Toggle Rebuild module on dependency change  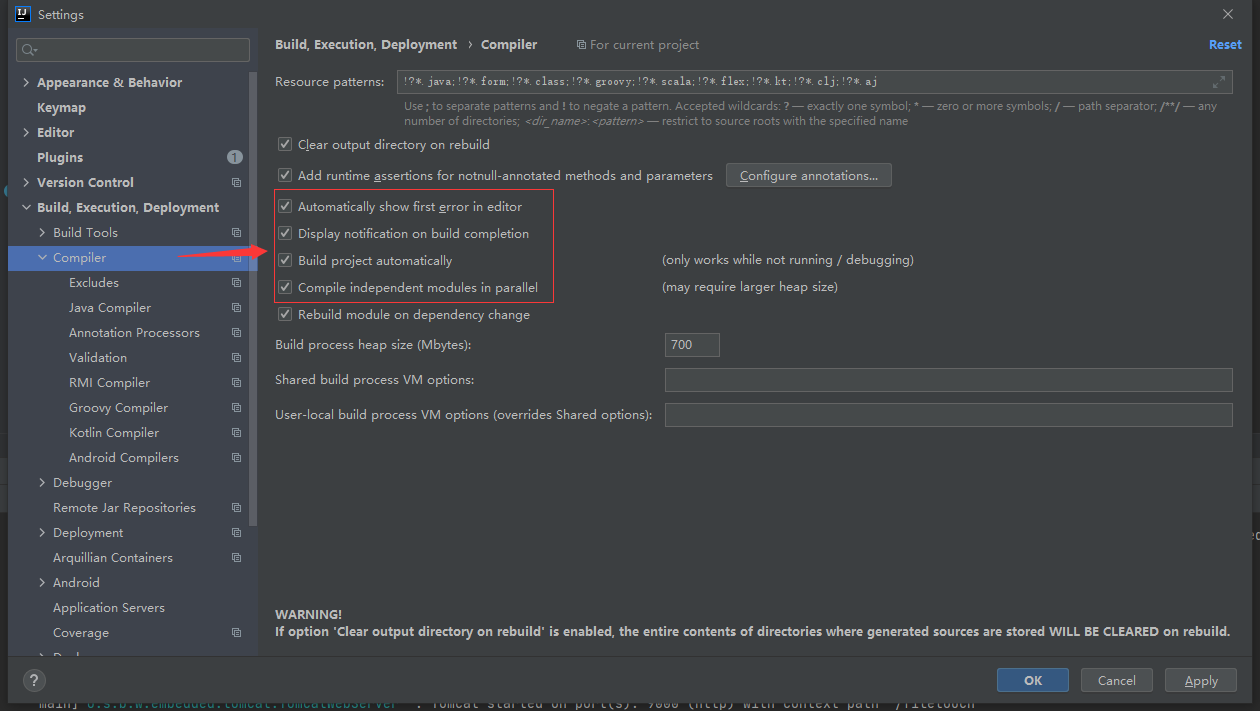tap(285, 315)
